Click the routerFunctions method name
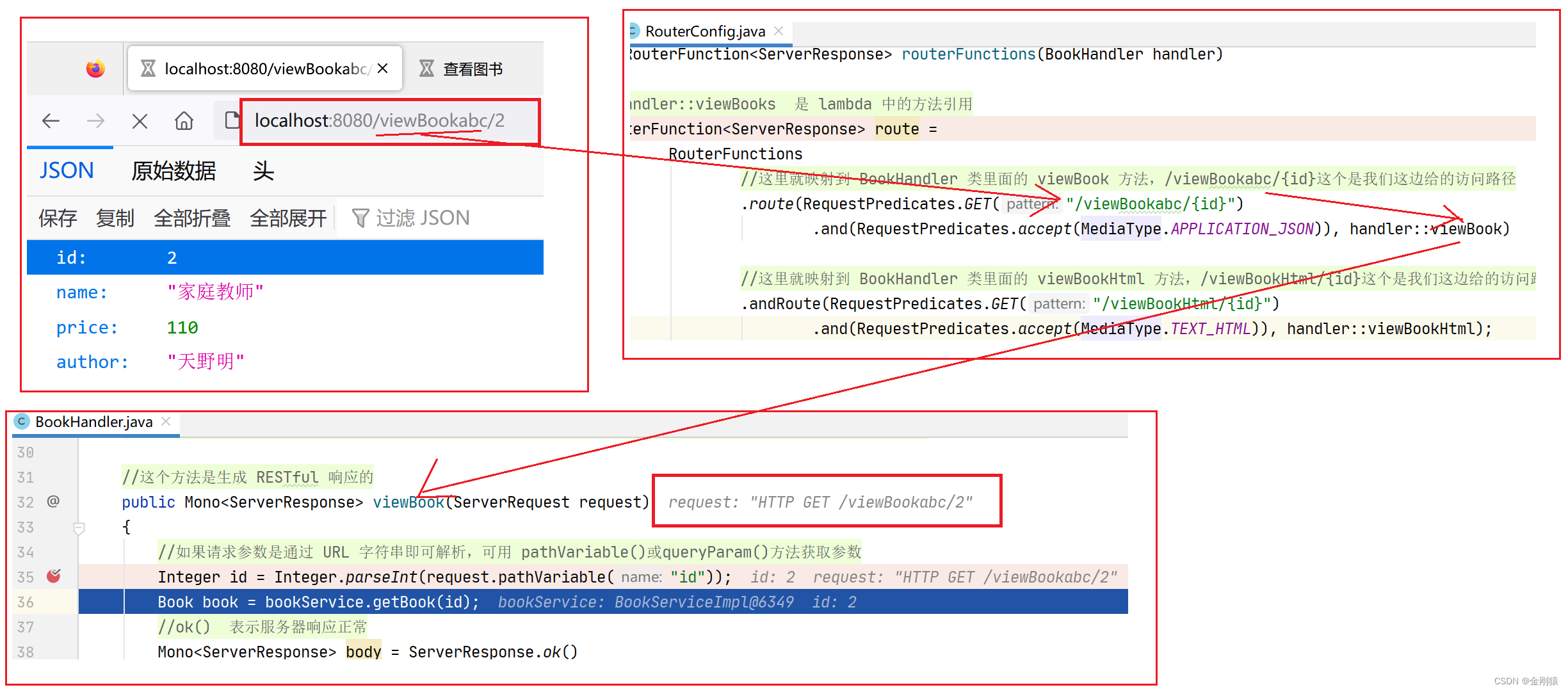Image resolution: width=1568 pixels, height=692 pixels. 968,54
